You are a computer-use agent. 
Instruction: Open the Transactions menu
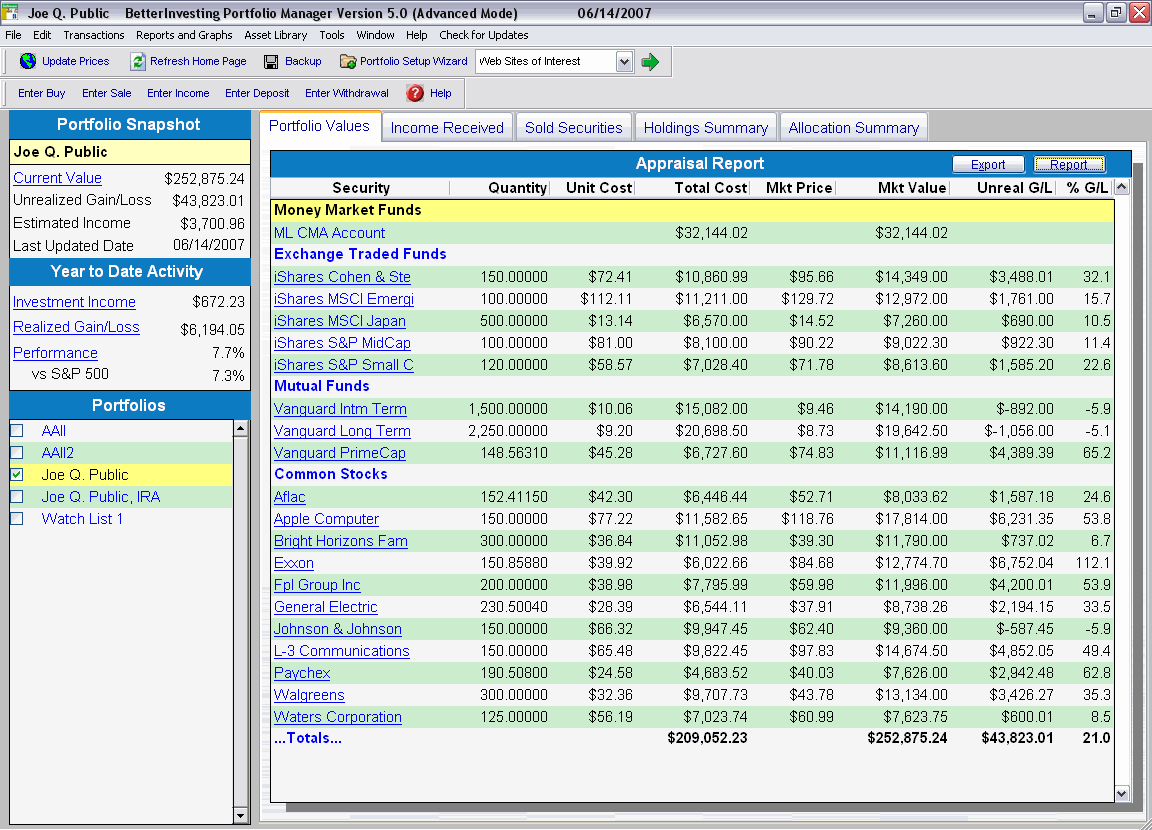click(93, 35)
